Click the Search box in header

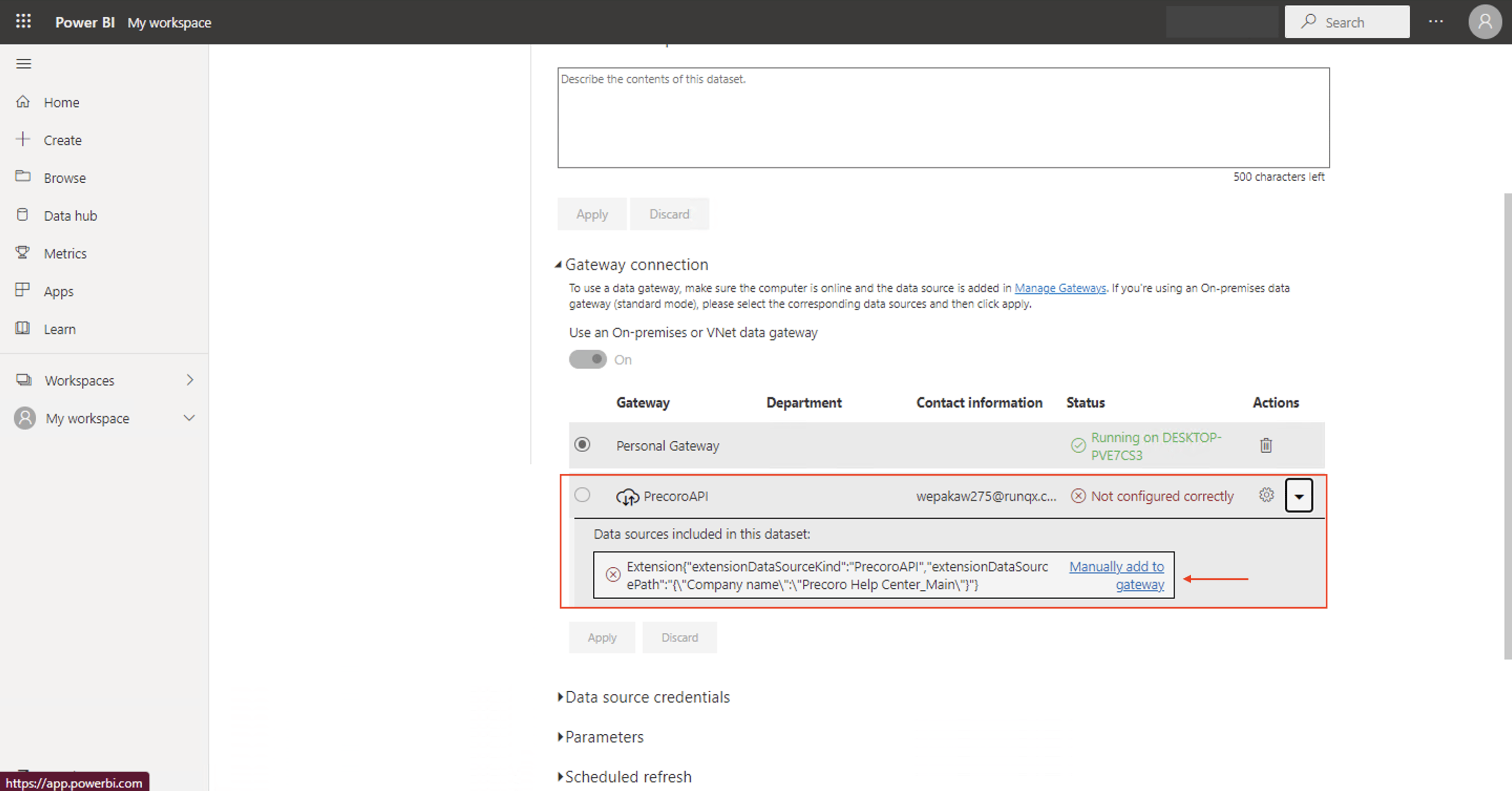tap(1347, 22)
